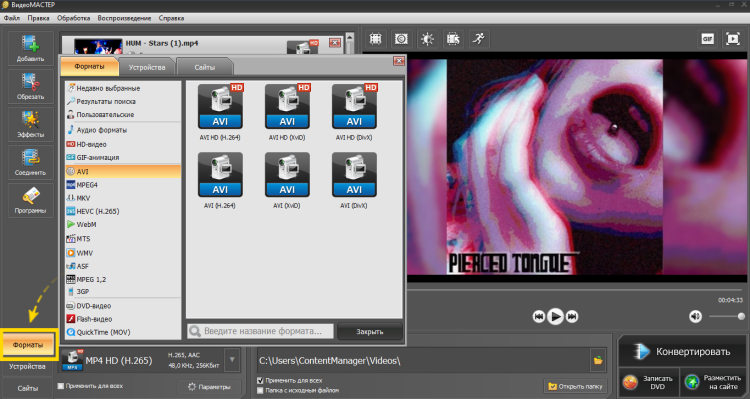Click Записать DVD button

click(648, 382)
